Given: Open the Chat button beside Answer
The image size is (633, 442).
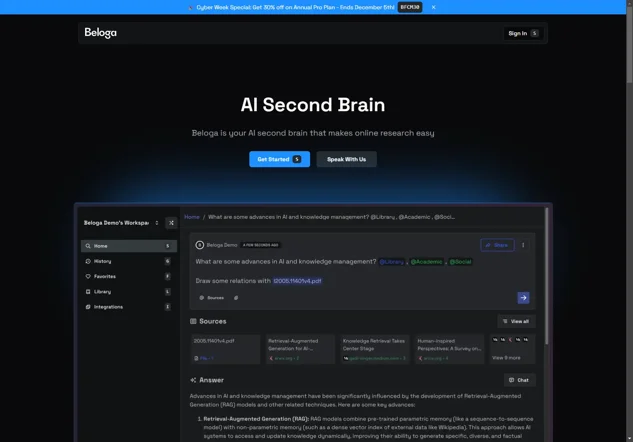Looking at the screenshot, I should click(520, 380).
